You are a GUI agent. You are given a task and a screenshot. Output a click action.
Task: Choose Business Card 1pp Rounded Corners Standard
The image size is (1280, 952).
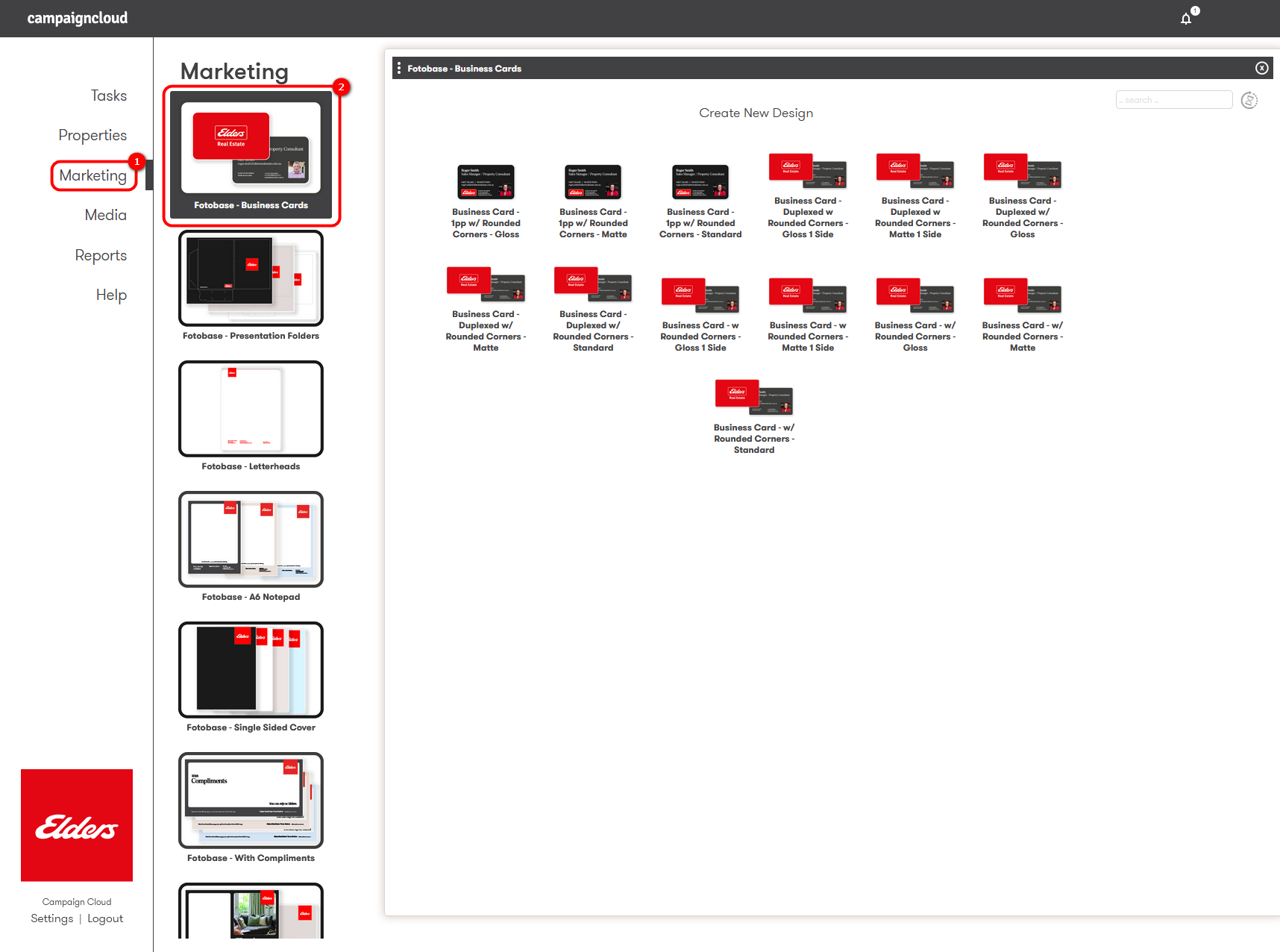700,201
